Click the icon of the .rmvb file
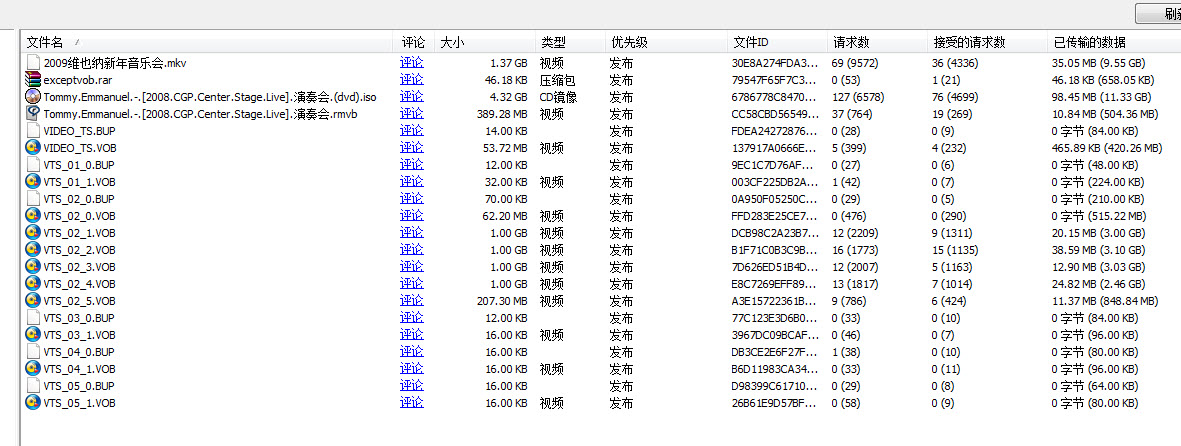Viewport: 1181px width, 446px height. (x=34, y=114)
